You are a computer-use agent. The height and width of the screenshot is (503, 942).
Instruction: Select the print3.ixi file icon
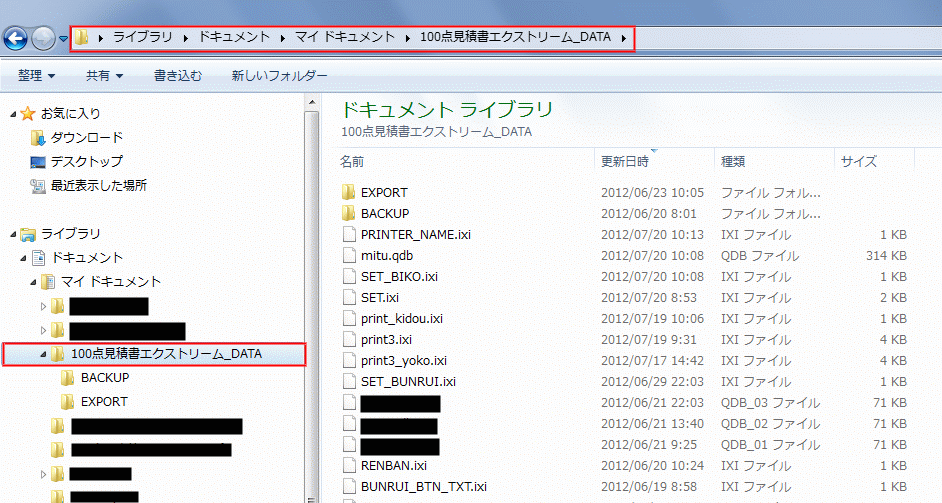click(349, 340)
